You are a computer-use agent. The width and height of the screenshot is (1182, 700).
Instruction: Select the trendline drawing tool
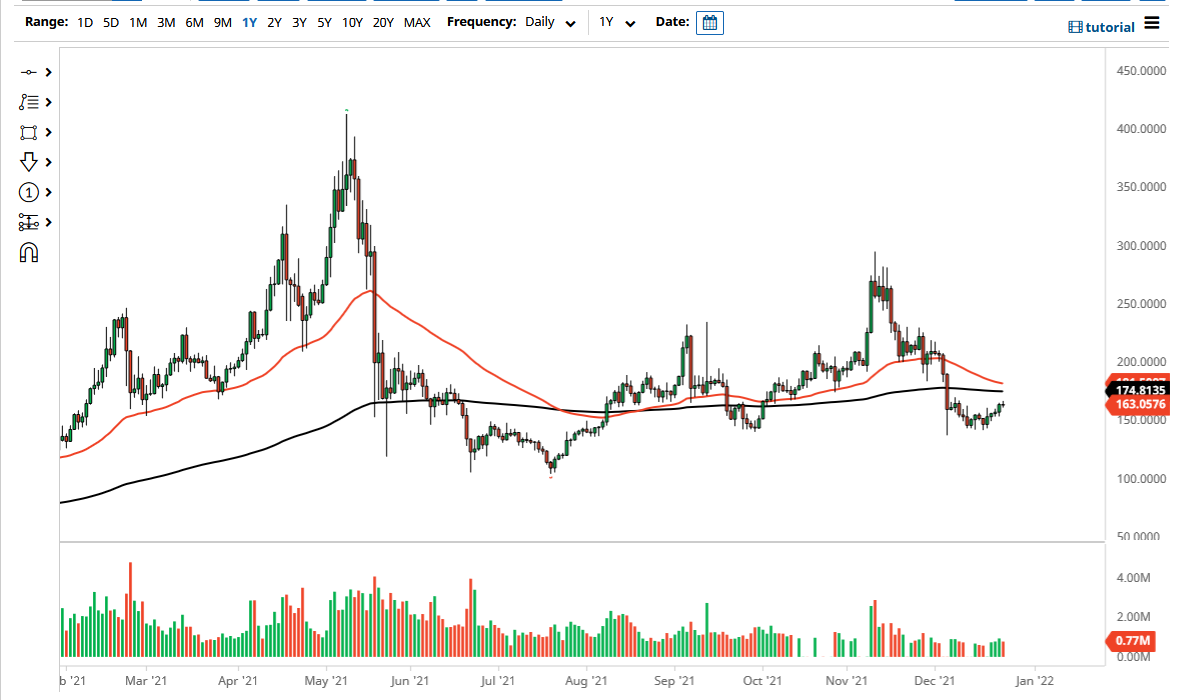pos(27,72)
